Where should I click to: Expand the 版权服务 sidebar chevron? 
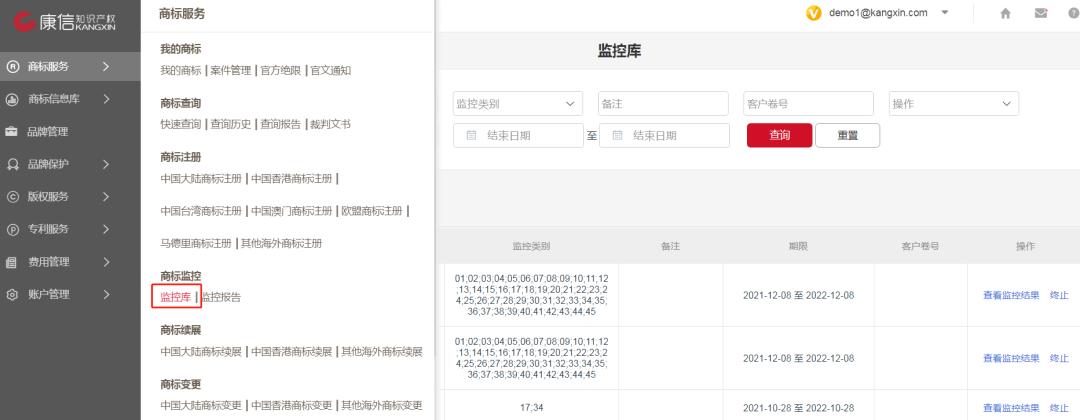pos(106,197)
